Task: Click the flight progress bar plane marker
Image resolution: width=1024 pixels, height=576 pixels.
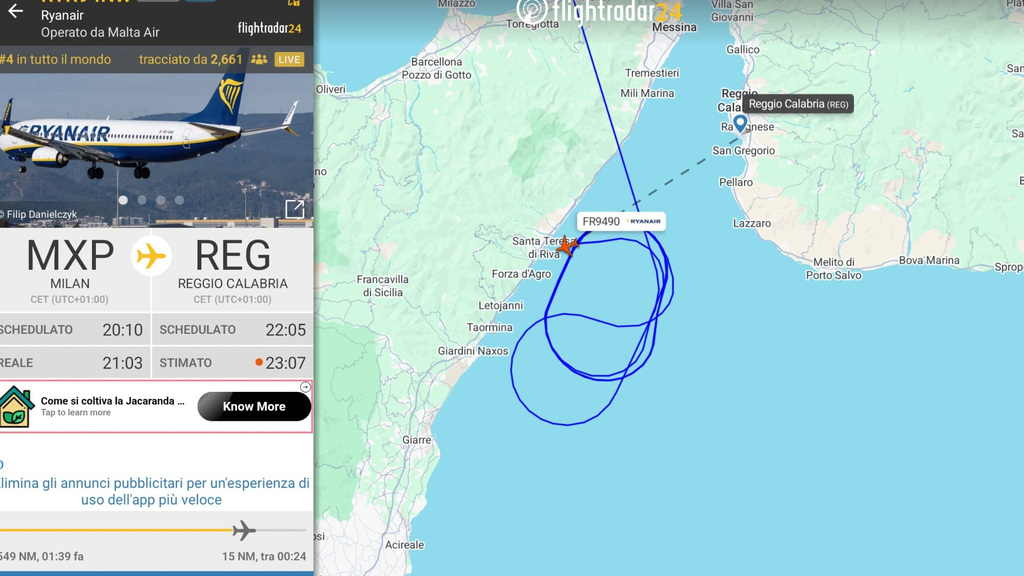Action: (244, 530)
